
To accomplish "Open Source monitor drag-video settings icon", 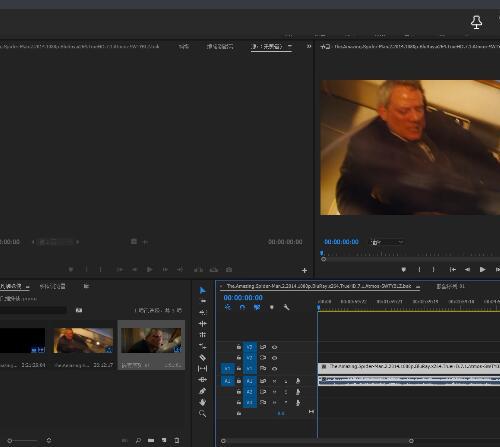I will 134,241.
